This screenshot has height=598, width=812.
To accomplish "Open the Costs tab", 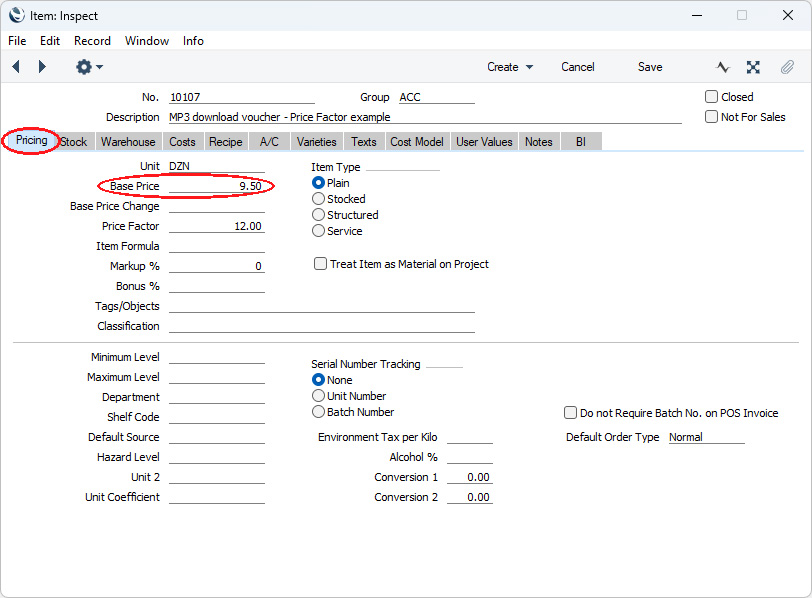I will coord(182,142).
